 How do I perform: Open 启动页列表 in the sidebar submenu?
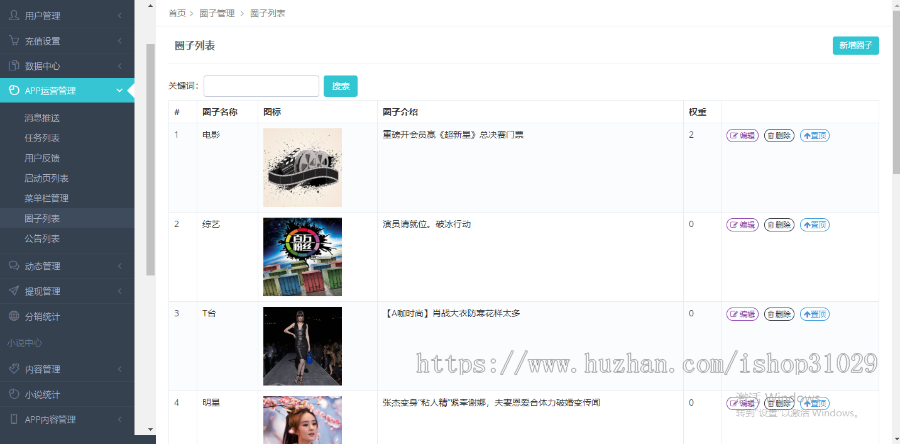click(x=46, y=178)
